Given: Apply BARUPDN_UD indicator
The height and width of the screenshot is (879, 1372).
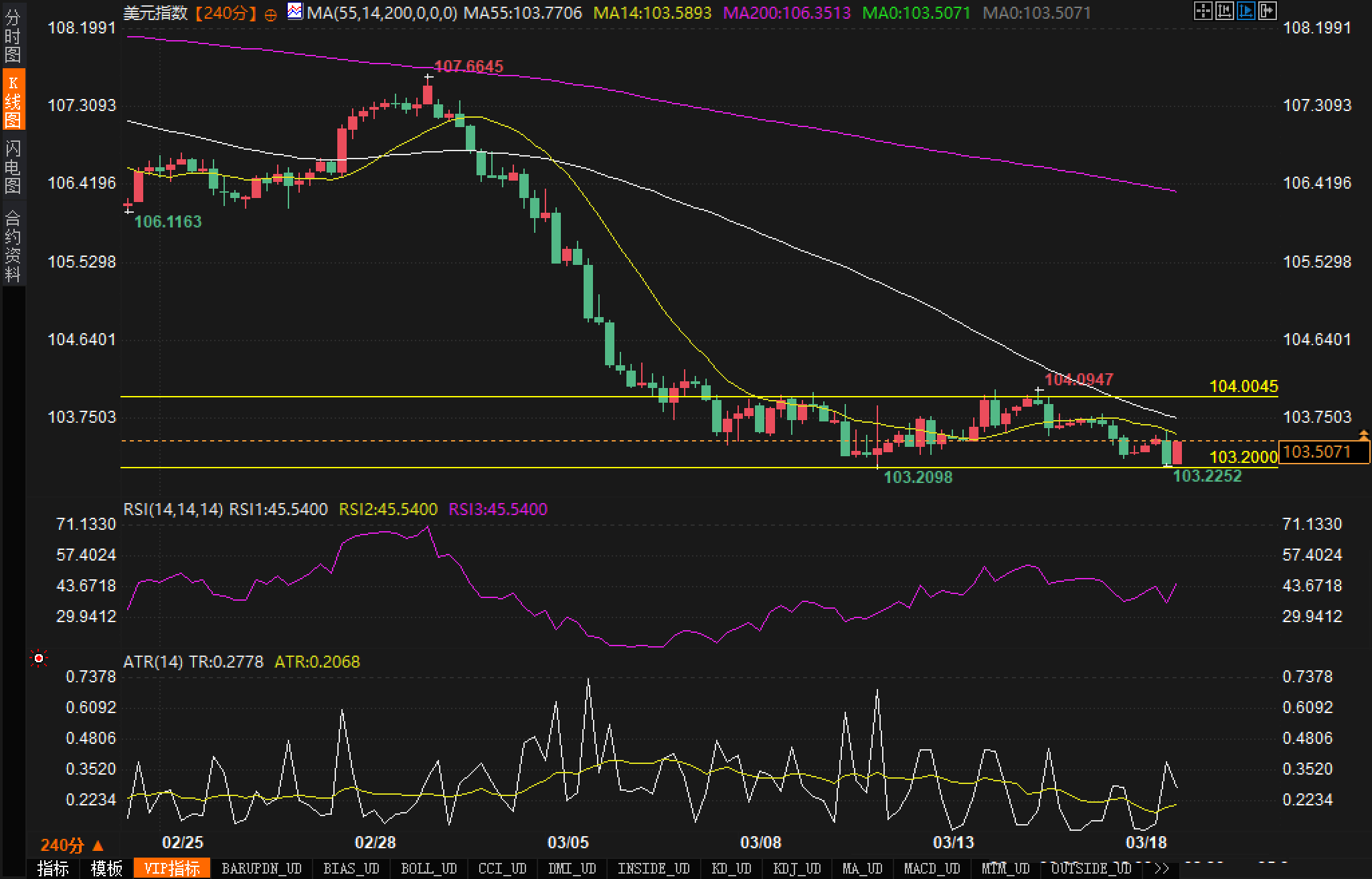Looking at the screenshot, I should pyautogui.click(x=262, y=868).
